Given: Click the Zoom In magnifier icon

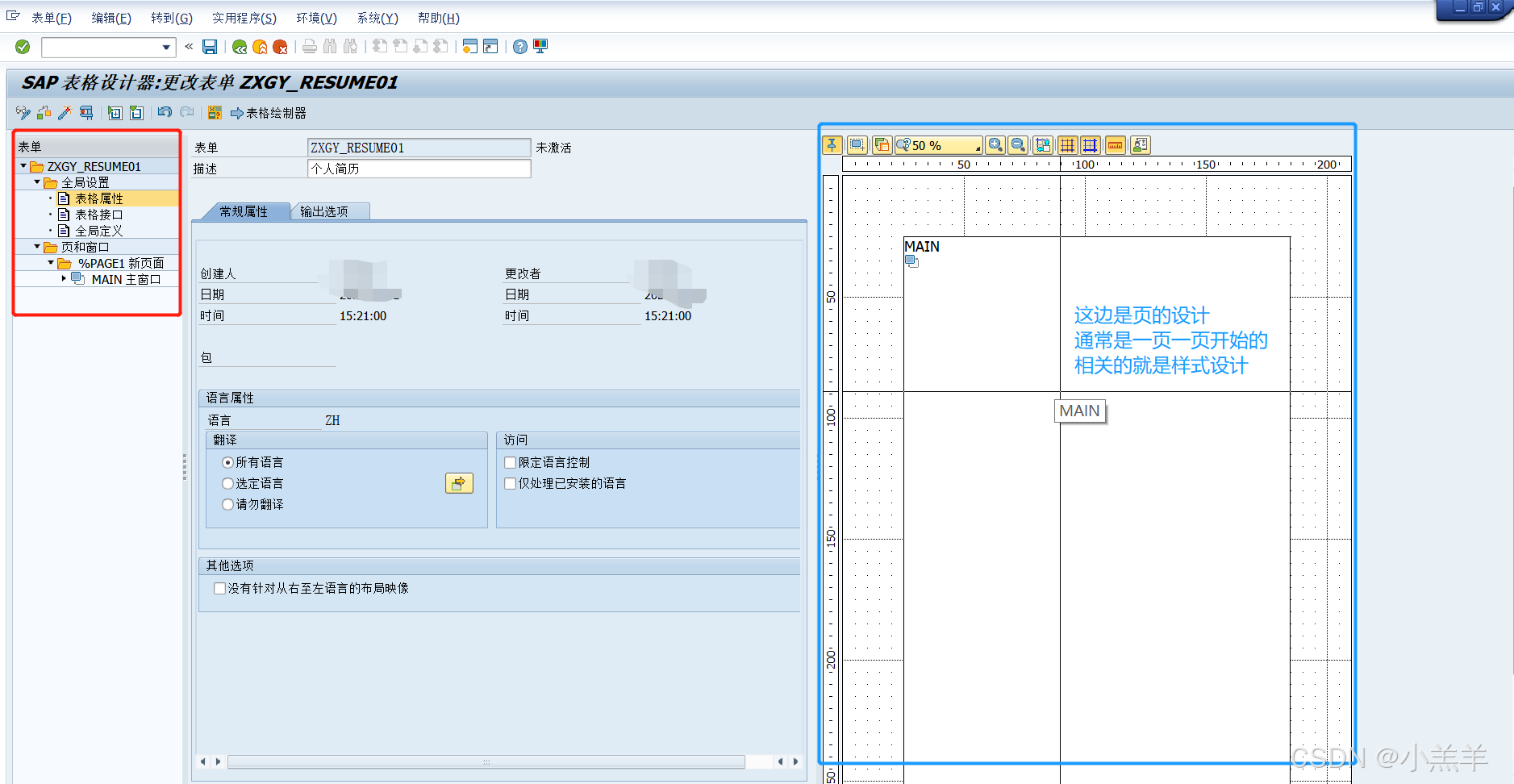Looking at the screenshot, I should (x=996, y=145).
